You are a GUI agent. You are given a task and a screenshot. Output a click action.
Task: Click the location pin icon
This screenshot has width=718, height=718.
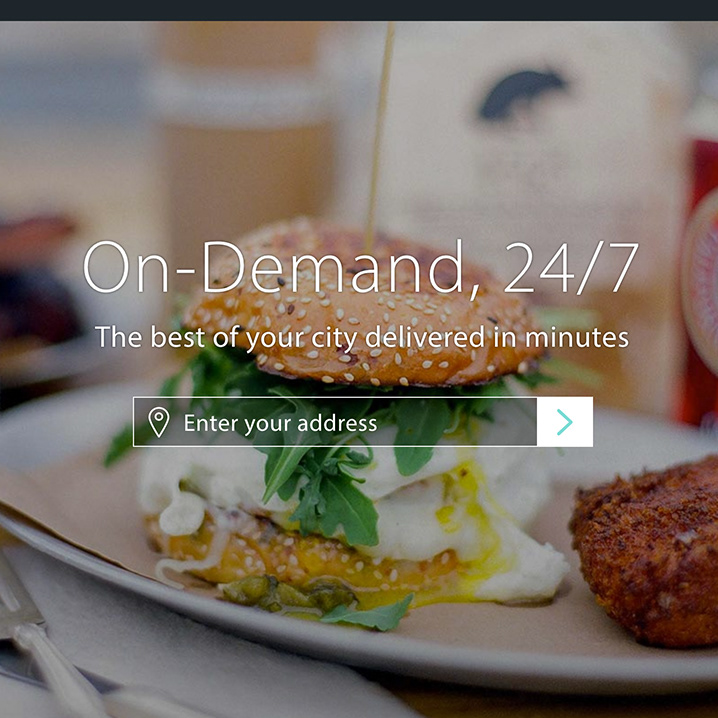pyautogui.click(x=159, y=422)
